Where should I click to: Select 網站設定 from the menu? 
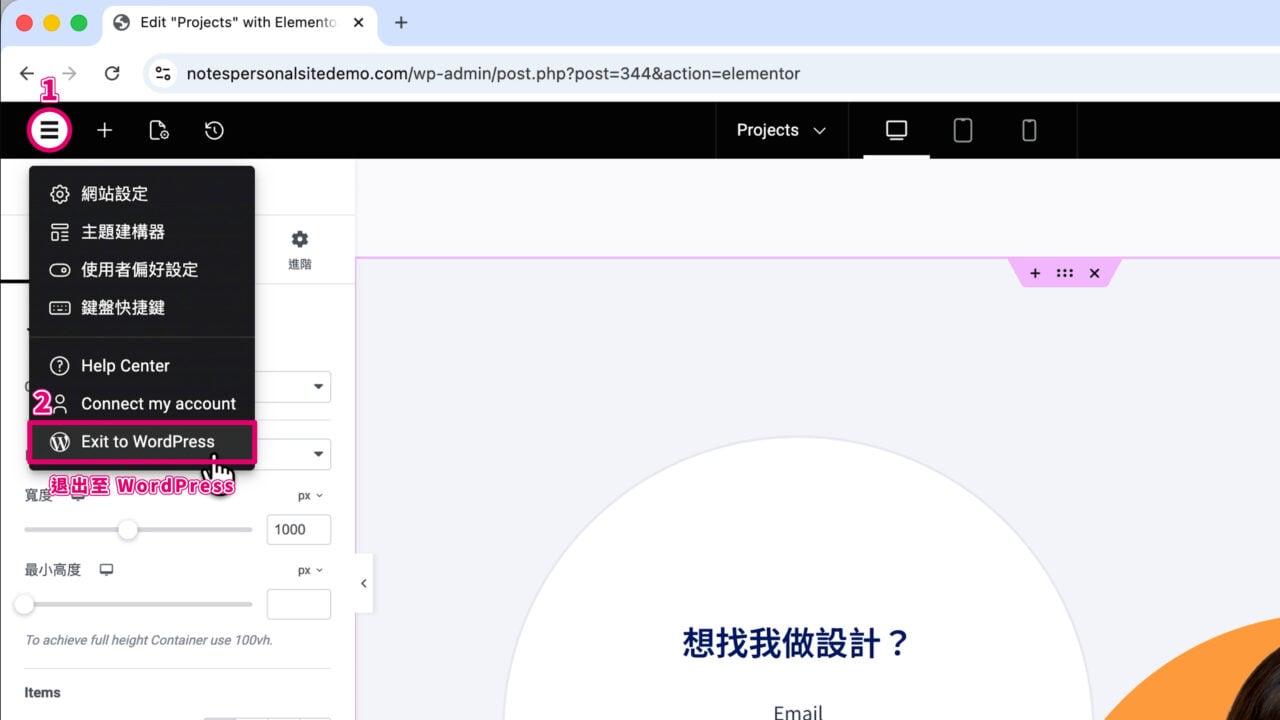pos(142,194)
